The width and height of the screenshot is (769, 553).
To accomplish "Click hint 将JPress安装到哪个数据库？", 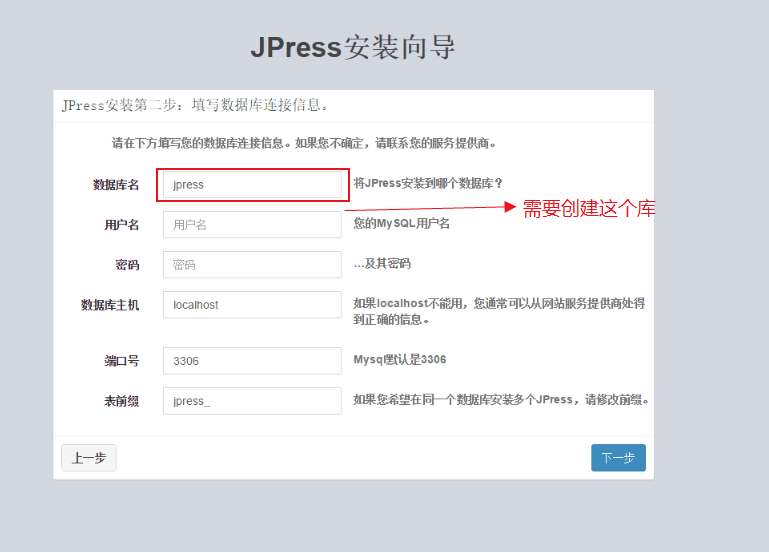I will click(x=429, y=183).
